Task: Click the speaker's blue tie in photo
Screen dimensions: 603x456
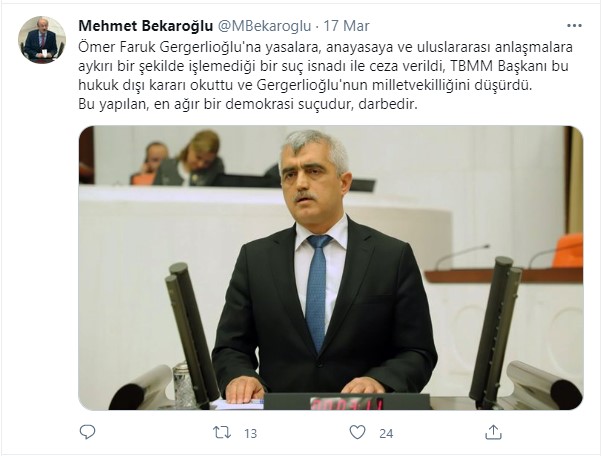Action: (x=317, y=292)
